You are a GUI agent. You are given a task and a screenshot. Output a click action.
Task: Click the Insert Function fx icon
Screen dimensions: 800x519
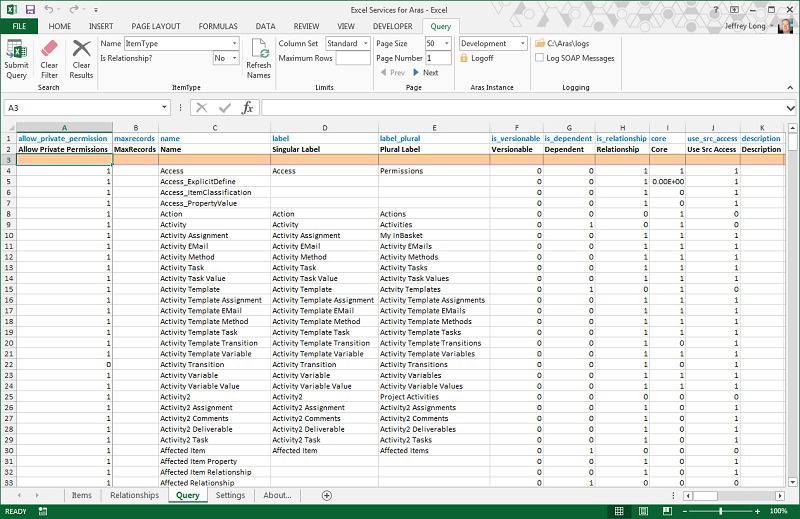tap(247, 108)
